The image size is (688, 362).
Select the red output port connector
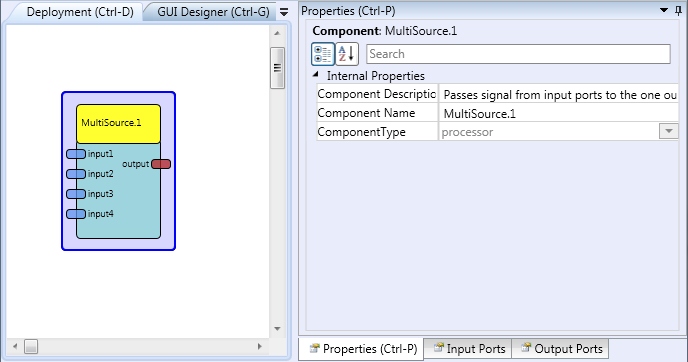pos(161,164)
